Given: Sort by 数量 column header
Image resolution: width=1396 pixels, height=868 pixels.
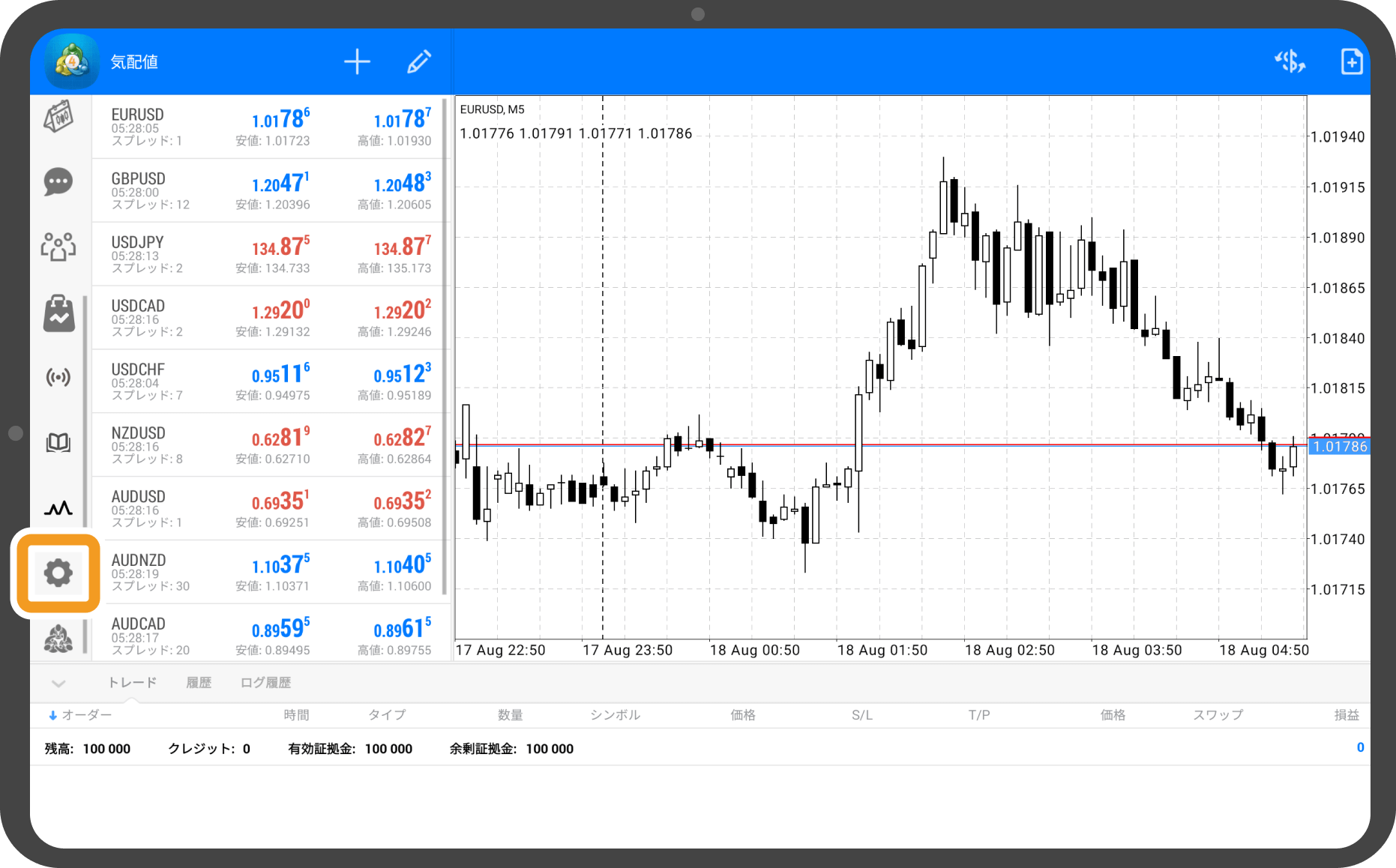Looking at the screenshot, I should point(511,715).
